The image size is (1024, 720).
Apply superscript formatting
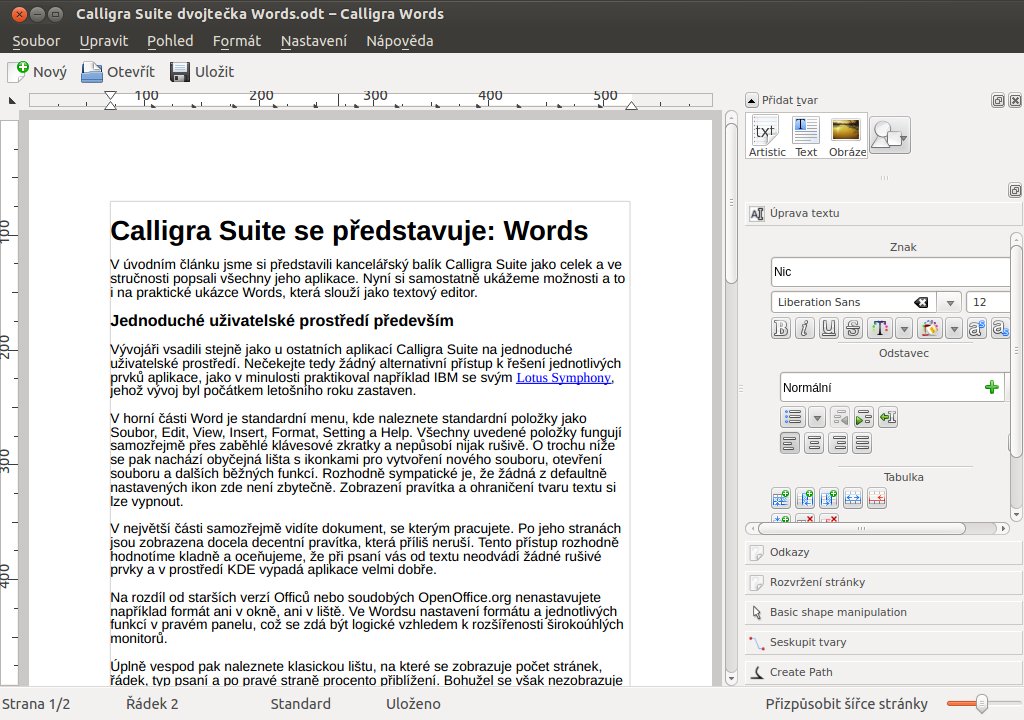click(976, 328)
